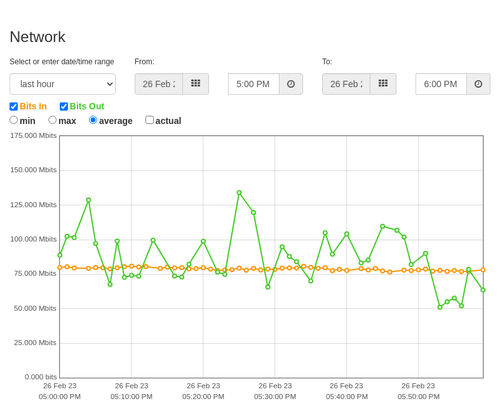Click the highest green Bits Out peak point
The image size is (500, 403).
coord(239,193)
